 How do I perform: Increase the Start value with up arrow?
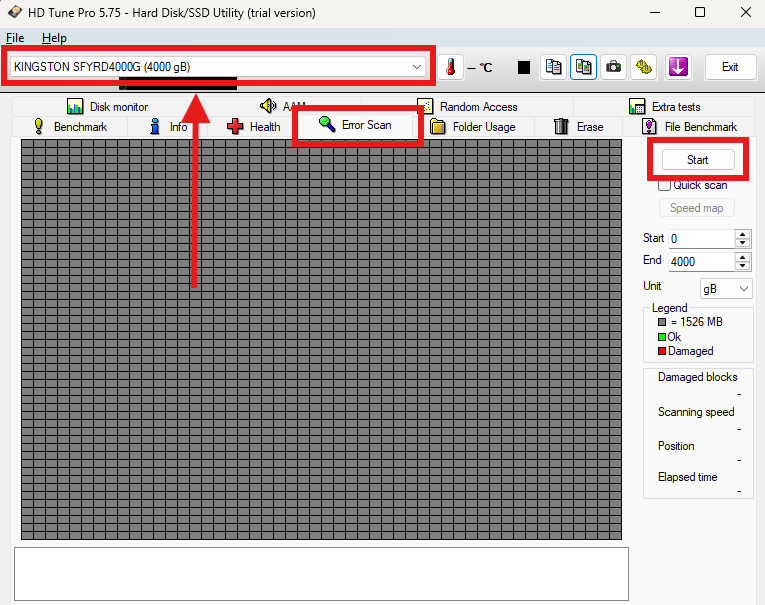(x=742, y=235)
